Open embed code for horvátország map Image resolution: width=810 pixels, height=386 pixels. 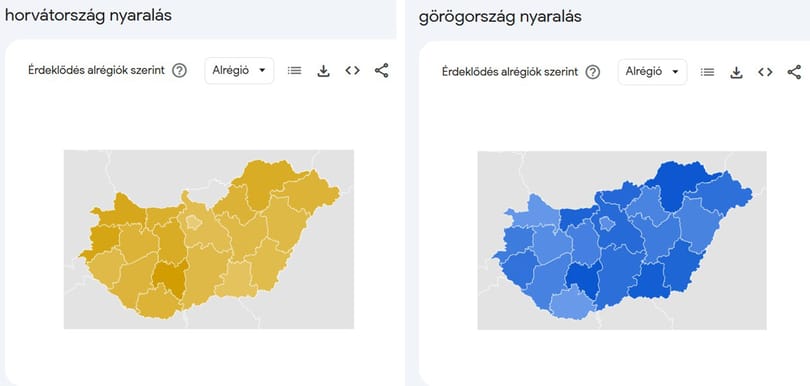click(352, 70)
